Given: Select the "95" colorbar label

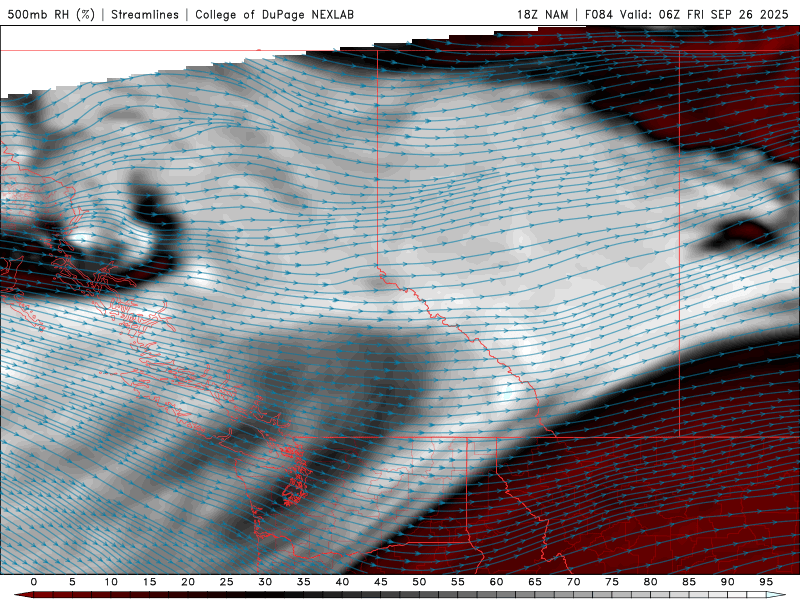Looking at the screenshot, I should (766, 582).
